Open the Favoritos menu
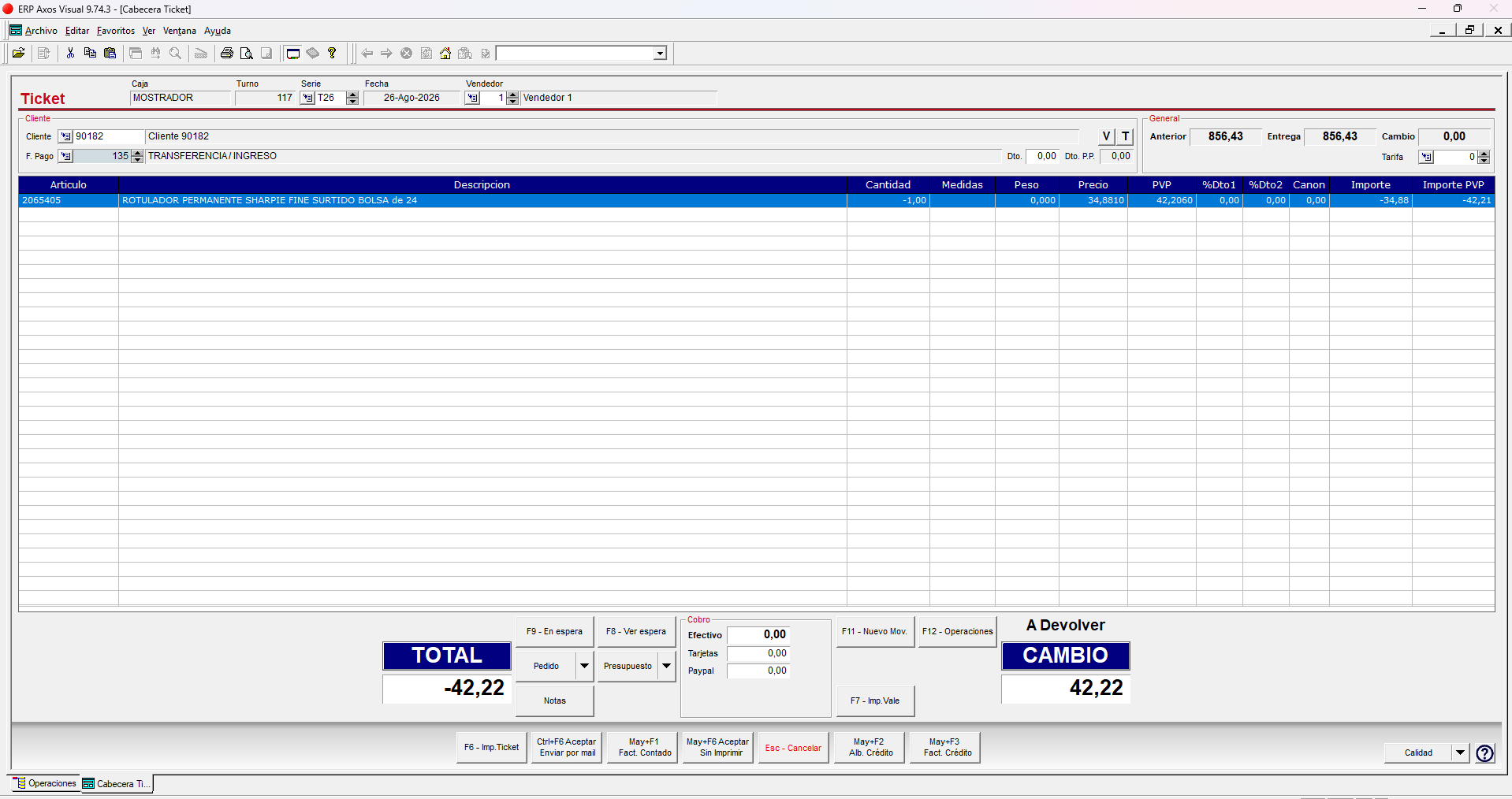This screenshot has height=799, width=1512. pyautogui.click(x=116, y=31)
